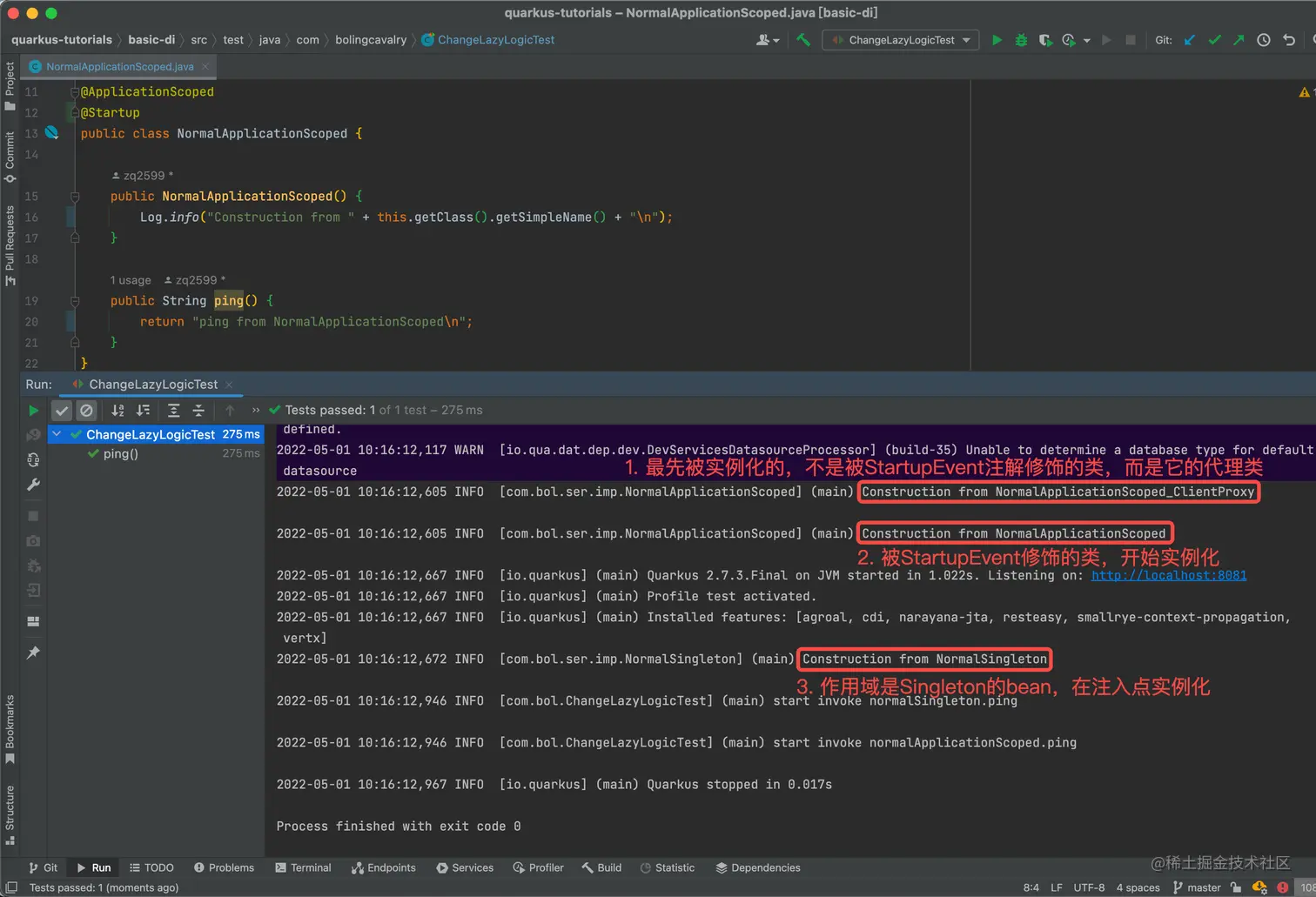Click the bean gutter icon on line 13

(x=51, y=133)
